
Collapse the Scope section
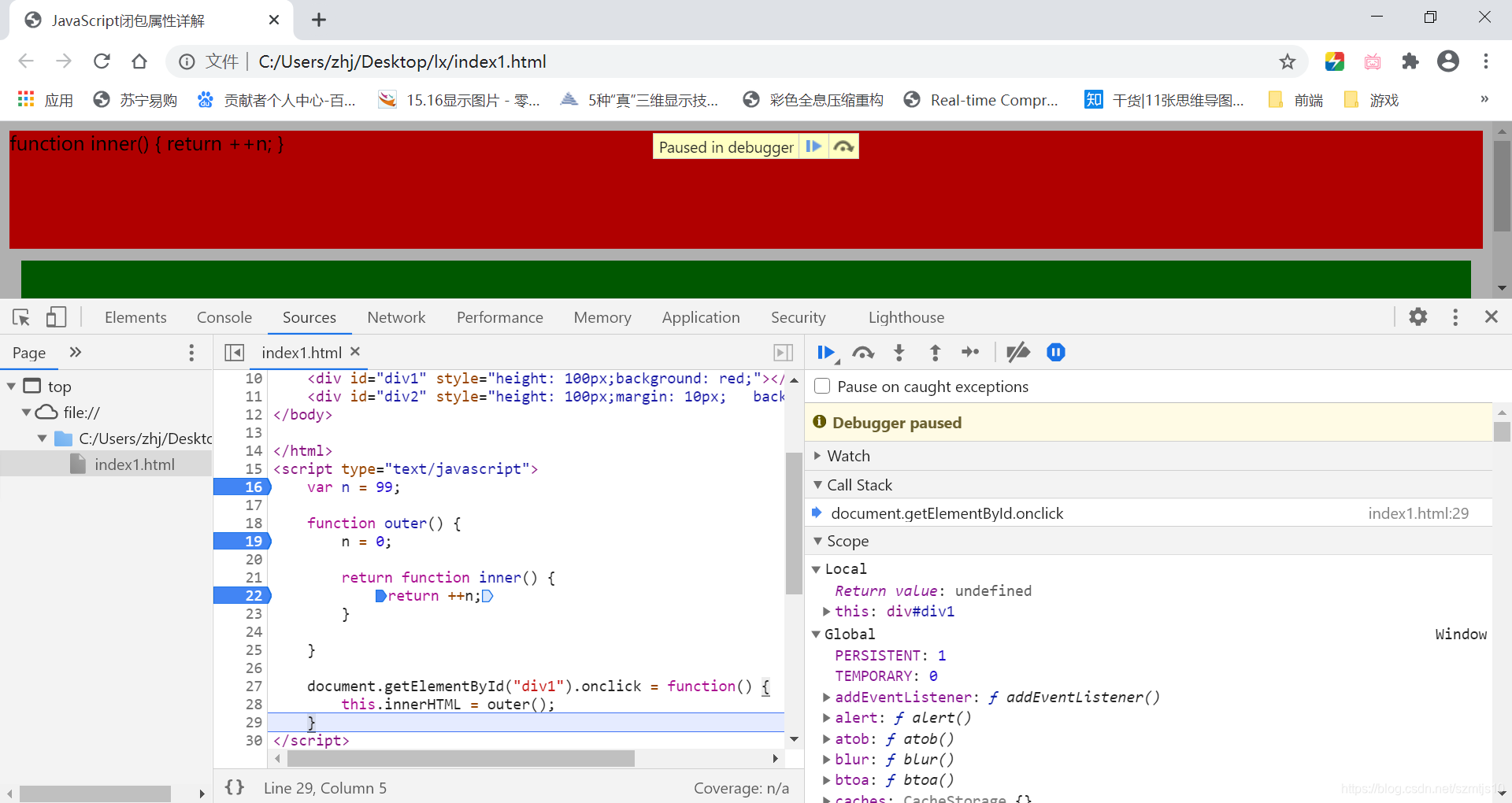[x=817, y=541]
